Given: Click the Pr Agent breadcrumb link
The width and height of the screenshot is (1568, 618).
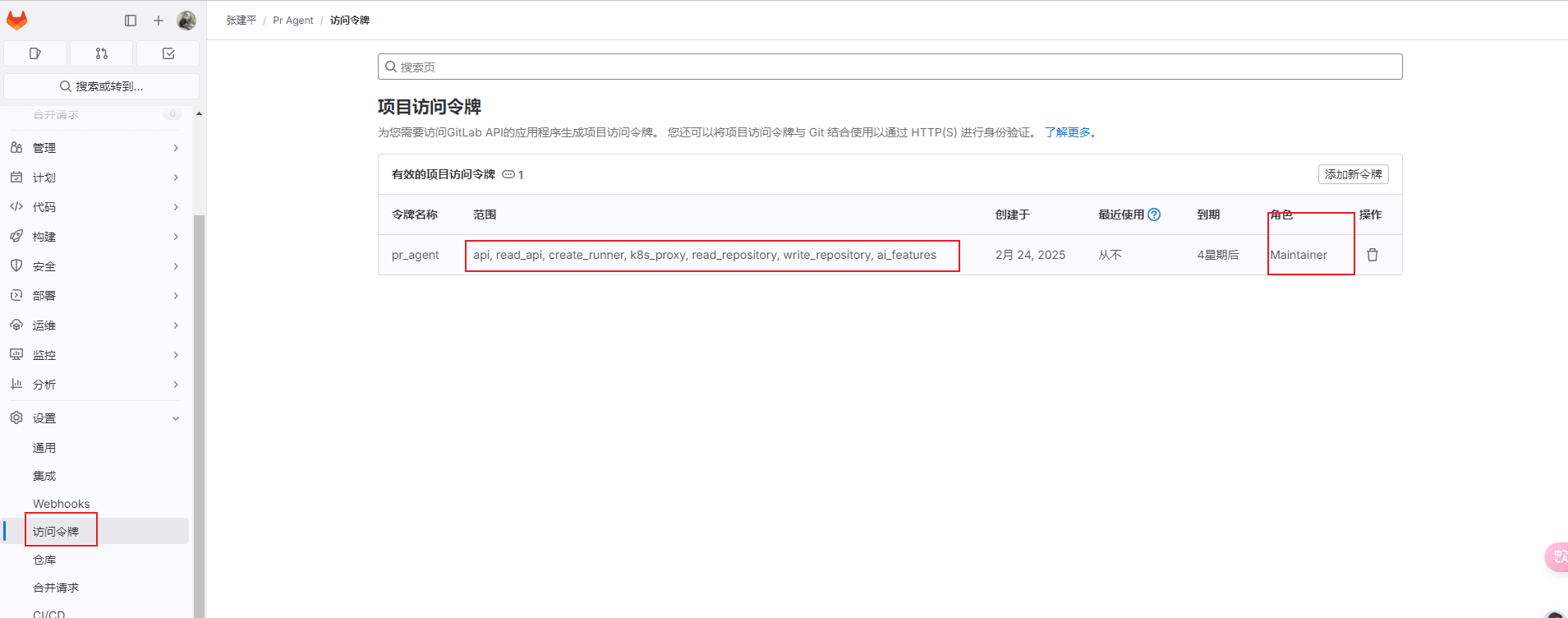Looking at the screenshot, I should [x=292, y=21].
